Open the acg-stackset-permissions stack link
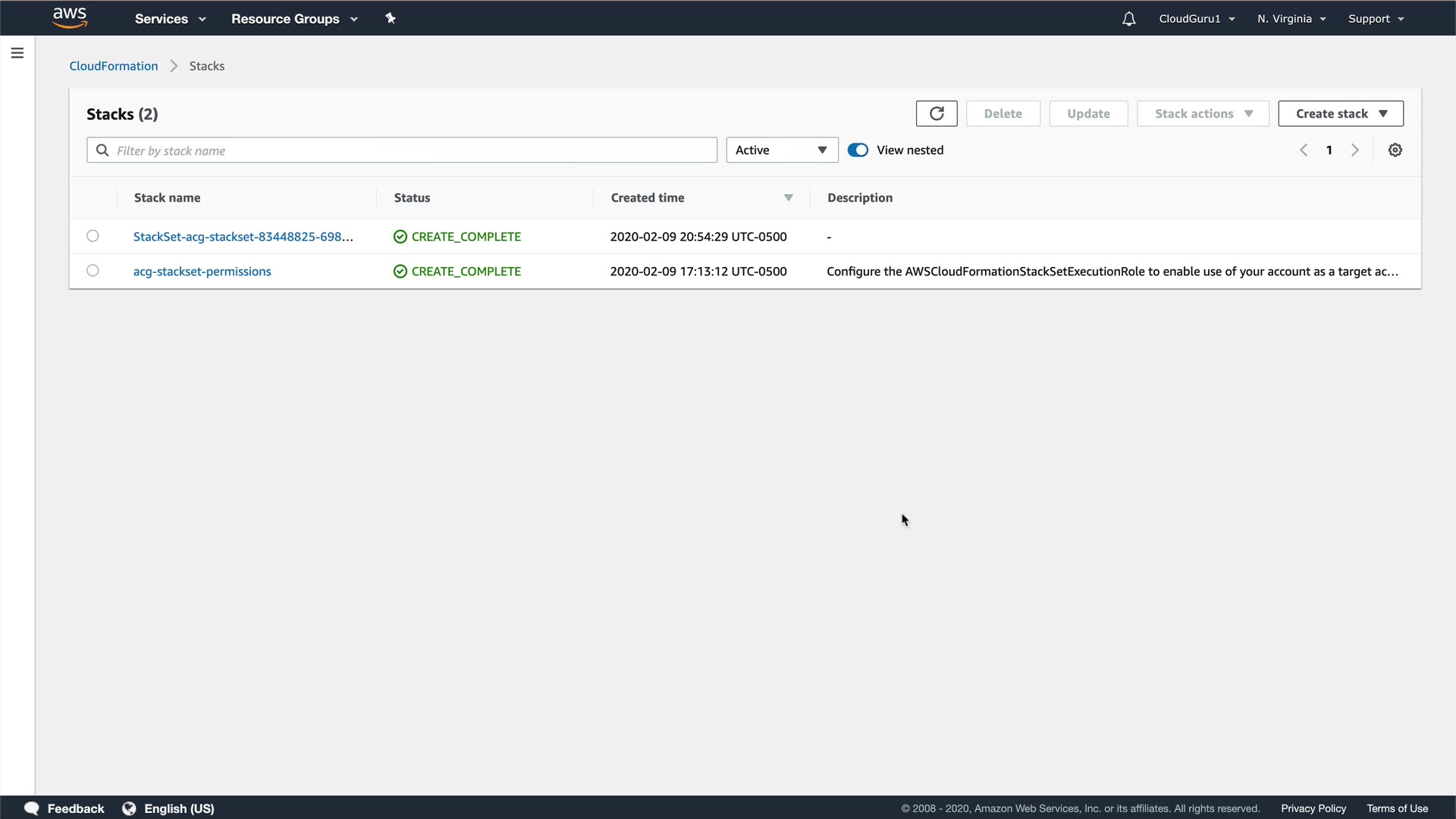This screenshot has width=1456, height=819. [x=202, y=271]
